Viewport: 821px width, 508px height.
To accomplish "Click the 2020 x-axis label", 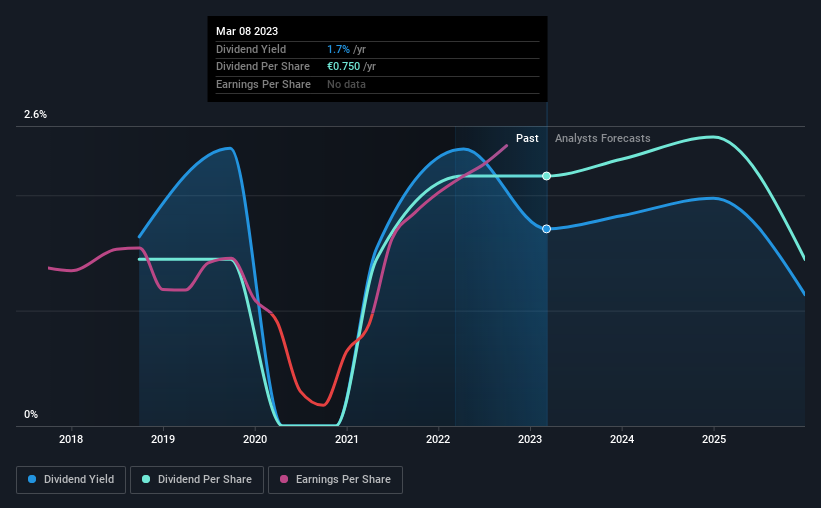I will (255, 439).
